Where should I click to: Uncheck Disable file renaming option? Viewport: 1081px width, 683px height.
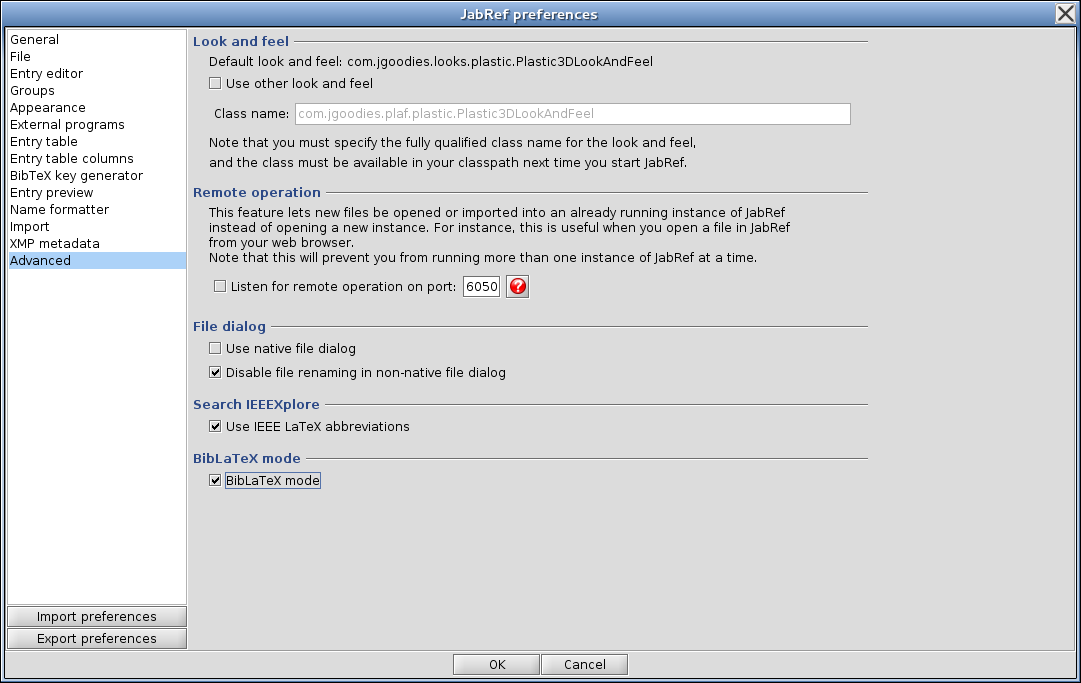click(215, 373)
